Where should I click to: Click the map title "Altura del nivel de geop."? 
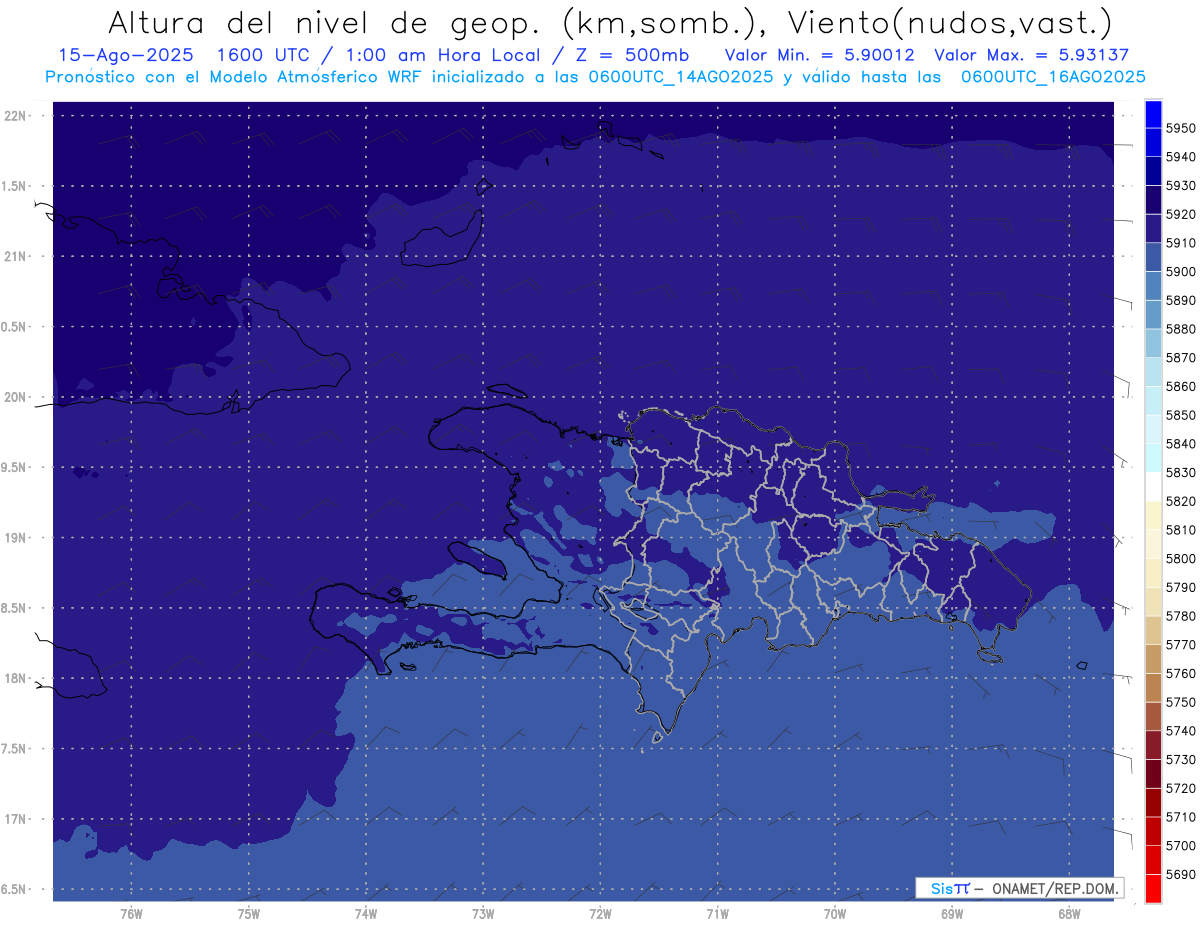pyautogui.click(x=324, y=23)
